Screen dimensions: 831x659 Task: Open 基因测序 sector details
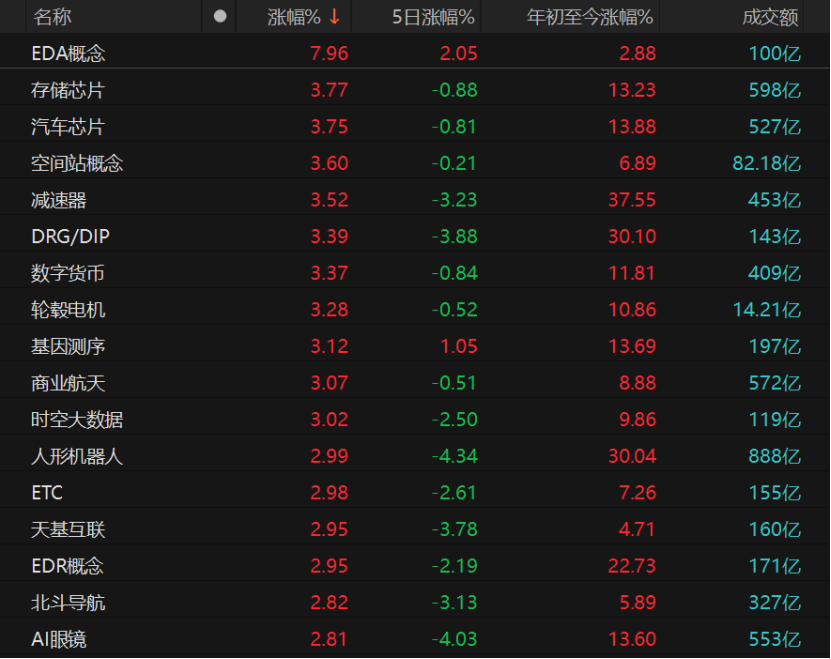point(68,346)
